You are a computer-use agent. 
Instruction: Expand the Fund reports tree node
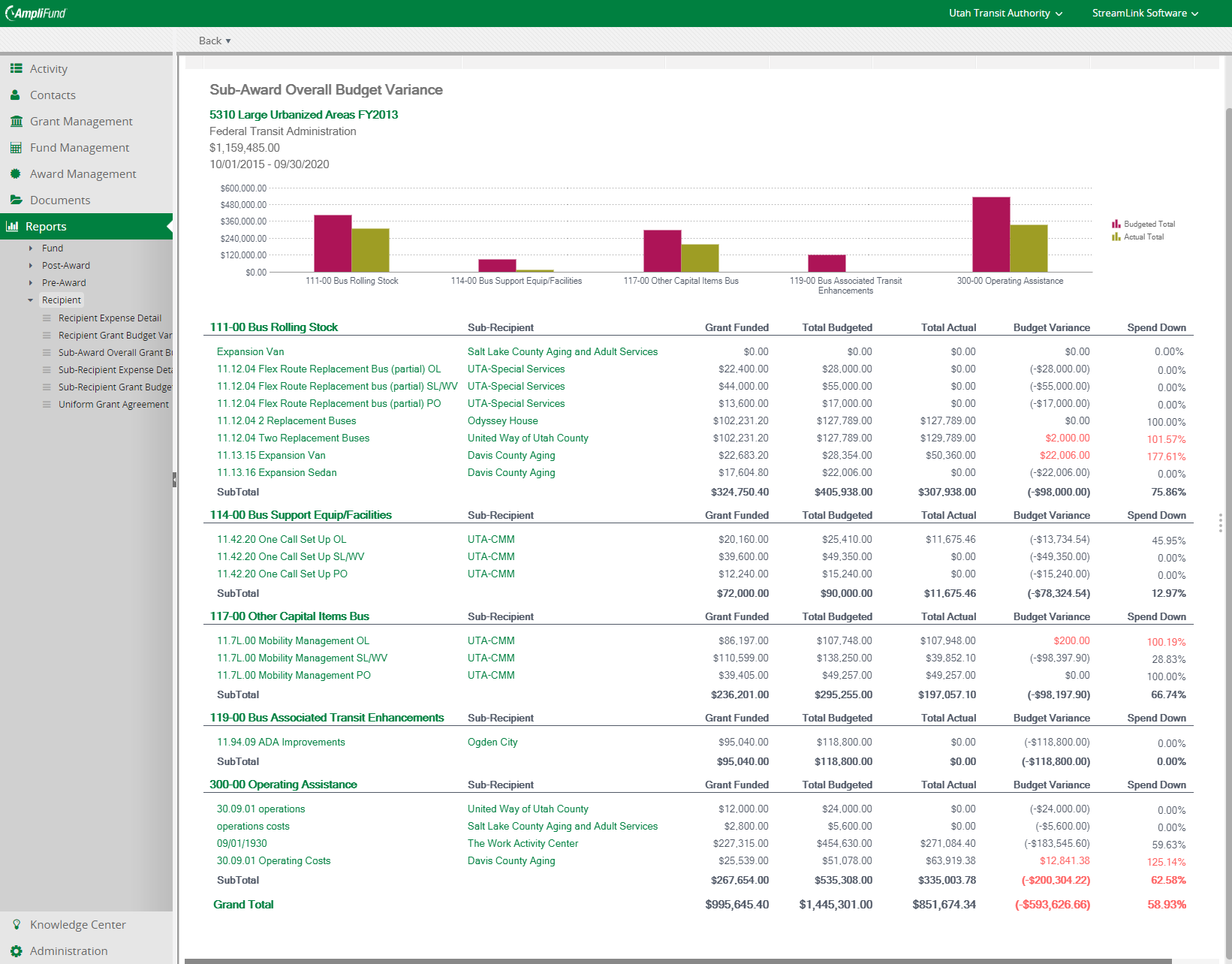click(x=30, y=248)
